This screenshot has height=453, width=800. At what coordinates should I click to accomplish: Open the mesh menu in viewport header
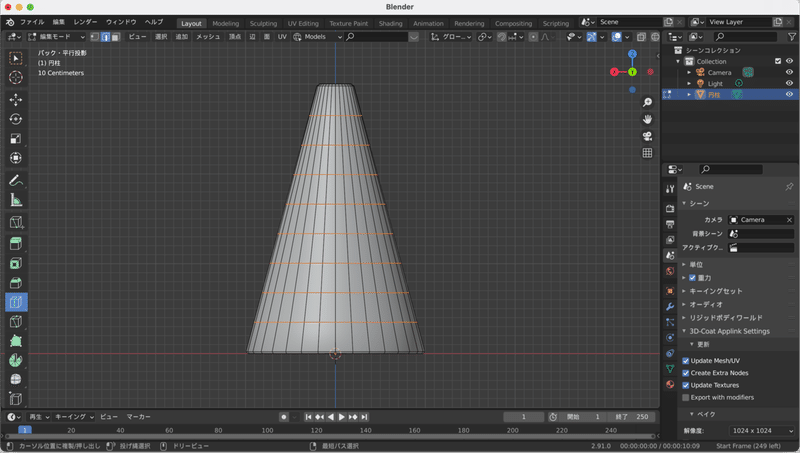208,37
